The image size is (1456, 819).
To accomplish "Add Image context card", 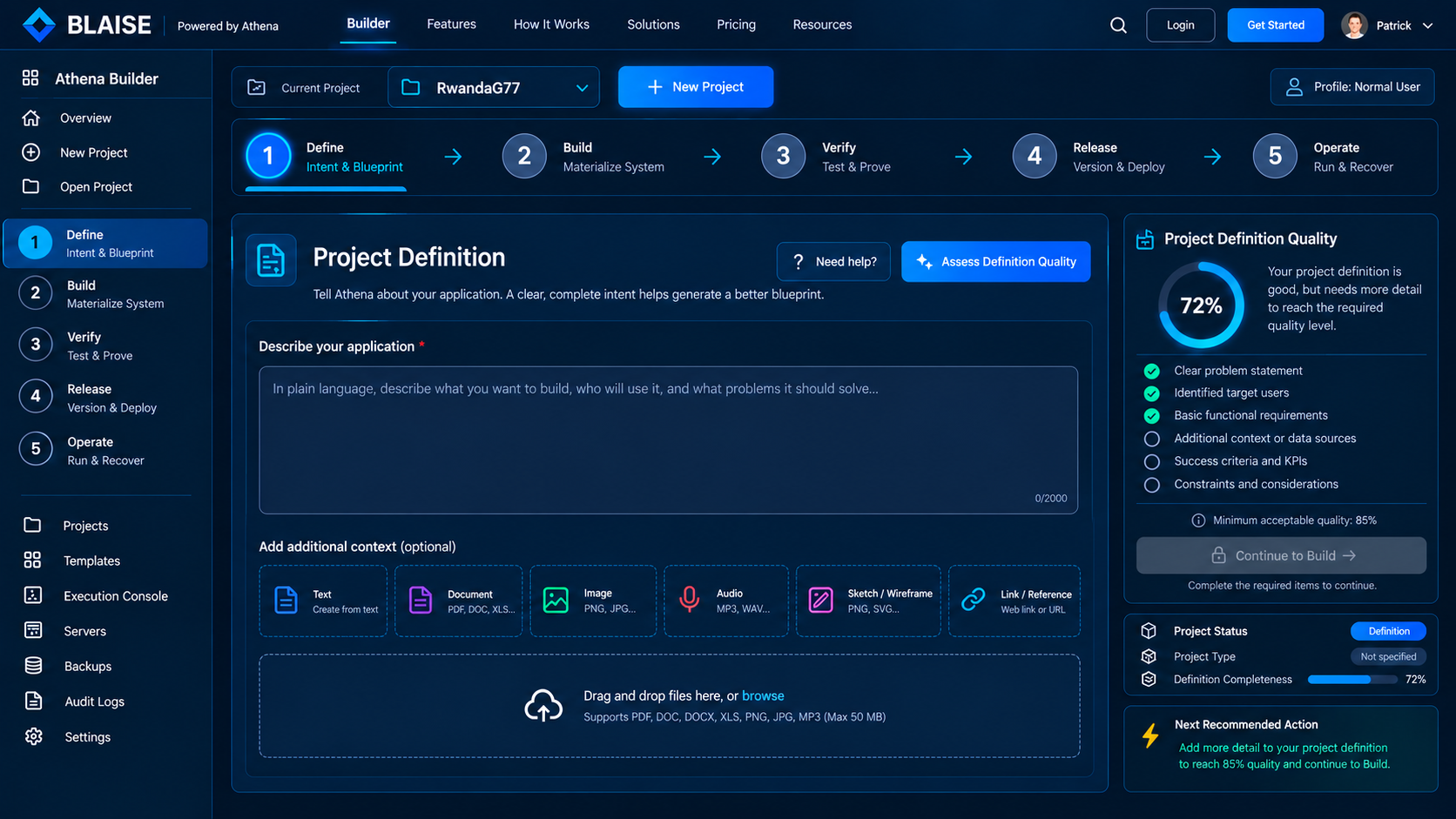I will pyautogui.click(x=593, y=601).
